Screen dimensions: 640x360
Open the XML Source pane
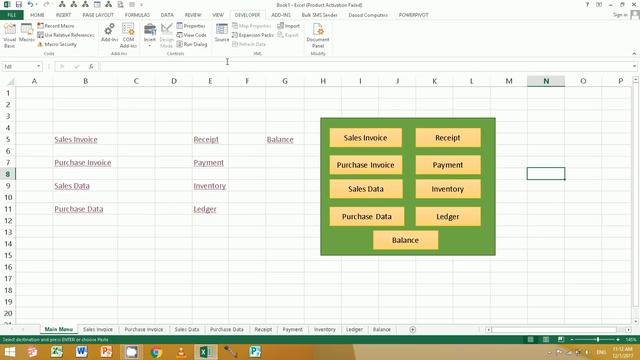pyautogui.click(x=222, y=33)
